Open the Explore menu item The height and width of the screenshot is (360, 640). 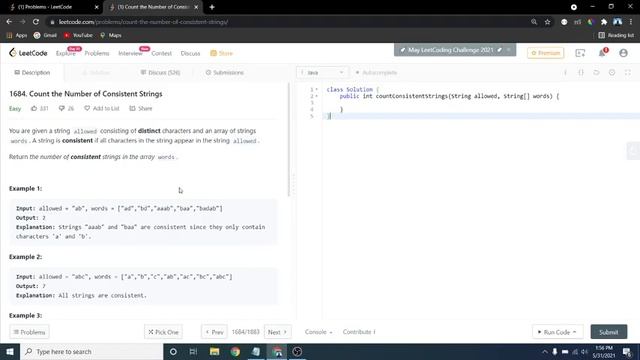[x=65, y=53]
